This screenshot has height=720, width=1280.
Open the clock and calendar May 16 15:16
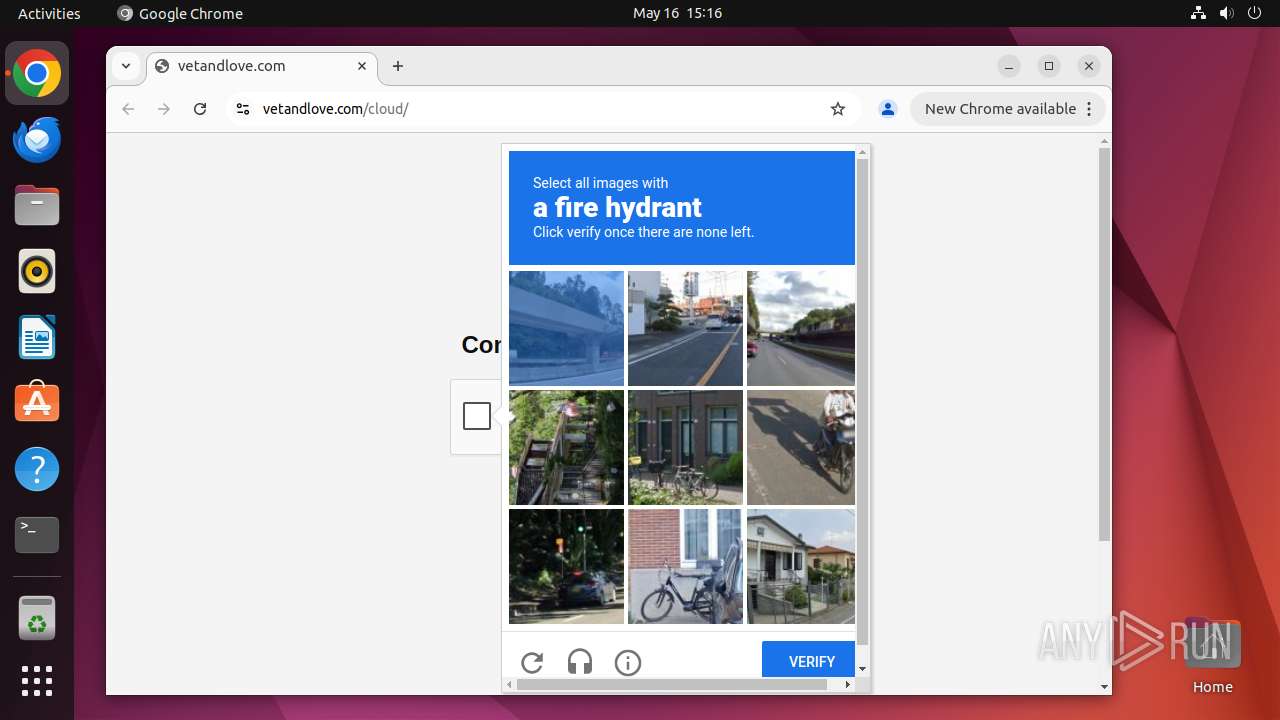click(677, 13)
